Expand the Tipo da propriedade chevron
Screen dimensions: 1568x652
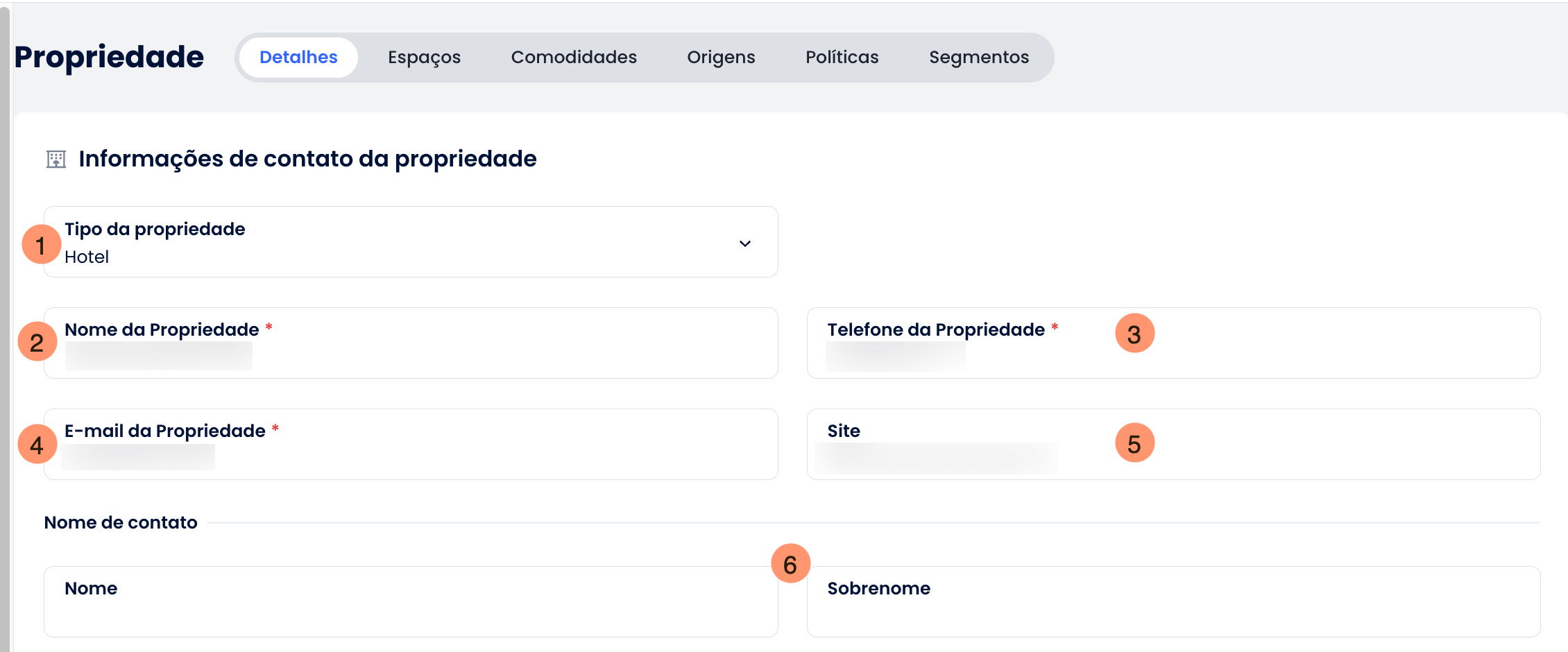click(x=745, y=243)
